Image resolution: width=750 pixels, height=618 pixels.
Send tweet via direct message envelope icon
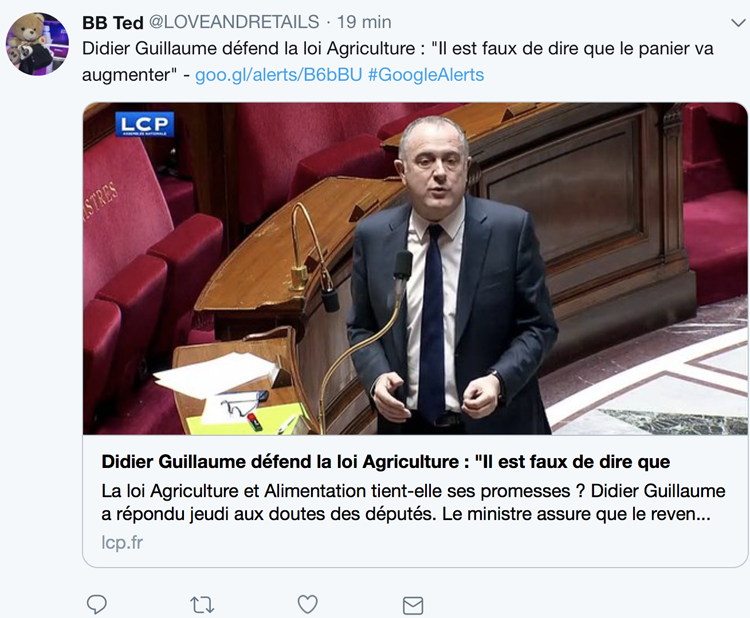[x=413, y=606]
